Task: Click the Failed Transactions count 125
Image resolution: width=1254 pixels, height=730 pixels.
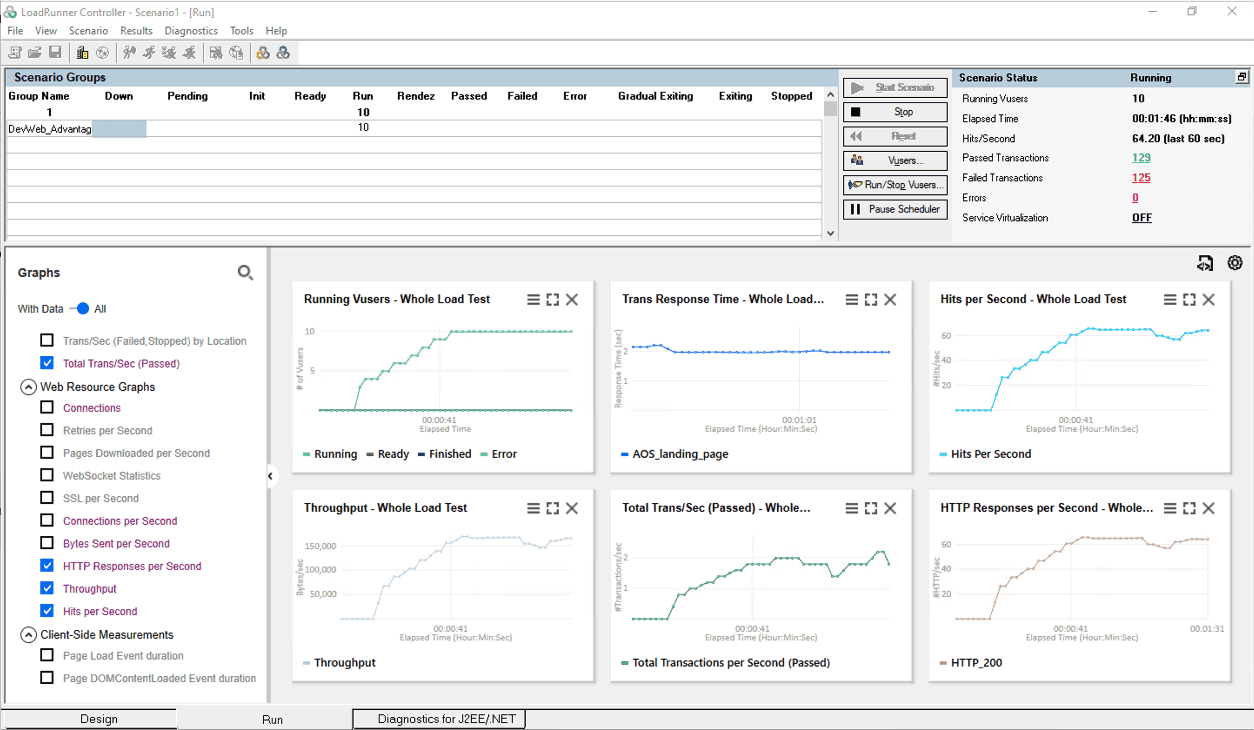Action: [1141, 178]
